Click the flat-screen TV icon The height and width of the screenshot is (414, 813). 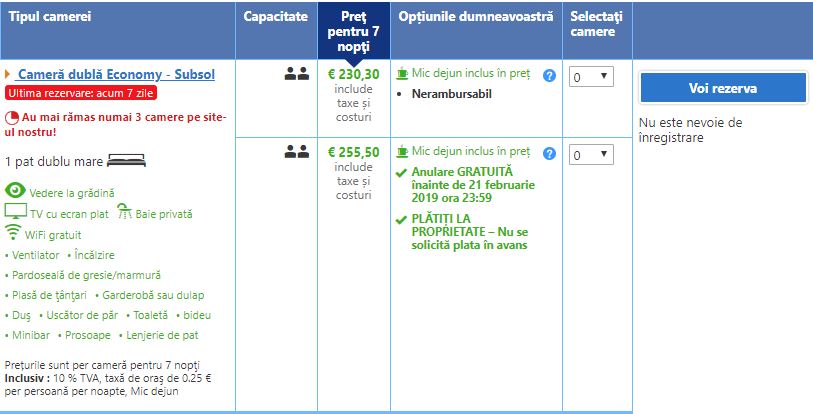pos(16,212)
